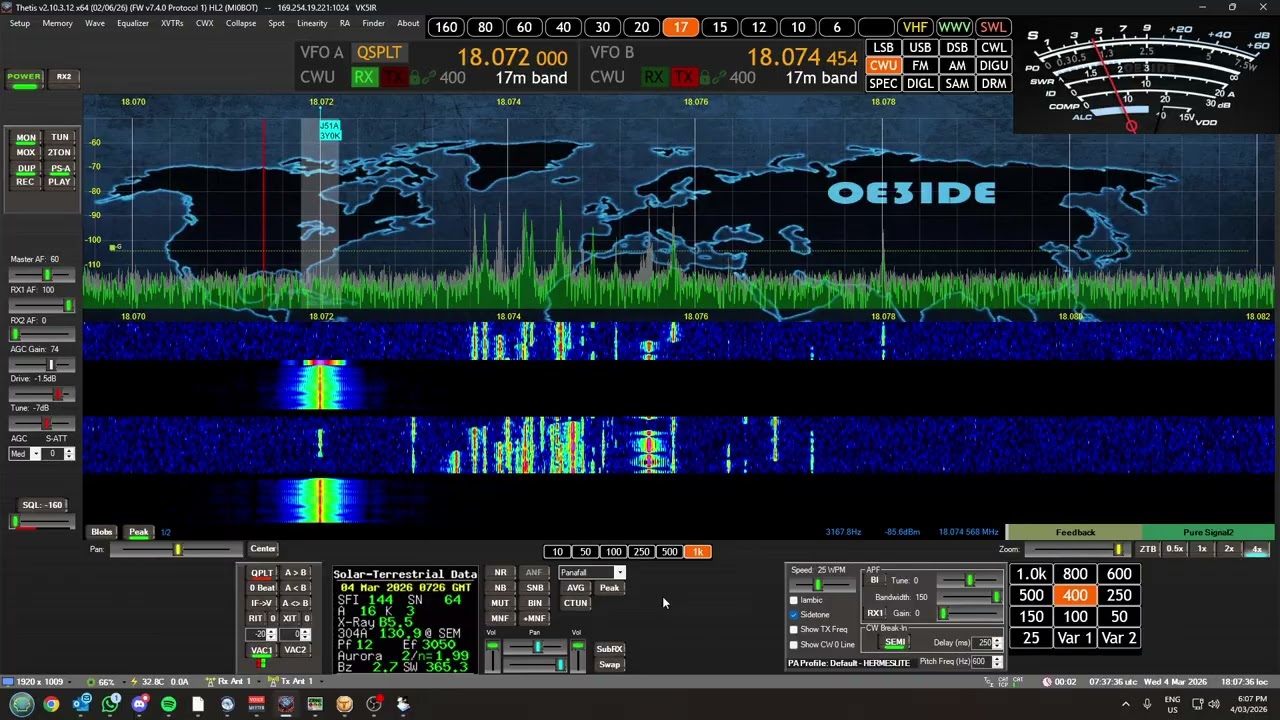Toggle the MON monitor button
This screenshot has height=720, width=1280.
click(26, 138)
